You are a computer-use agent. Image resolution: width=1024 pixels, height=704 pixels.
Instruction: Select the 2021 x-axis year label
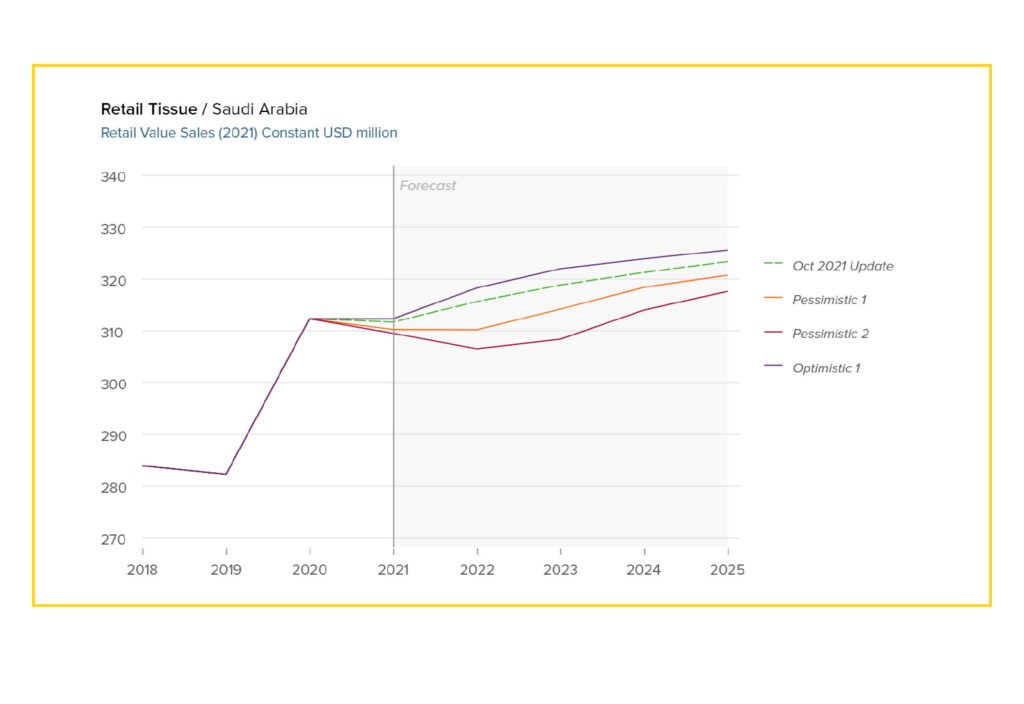coord(393,569)
